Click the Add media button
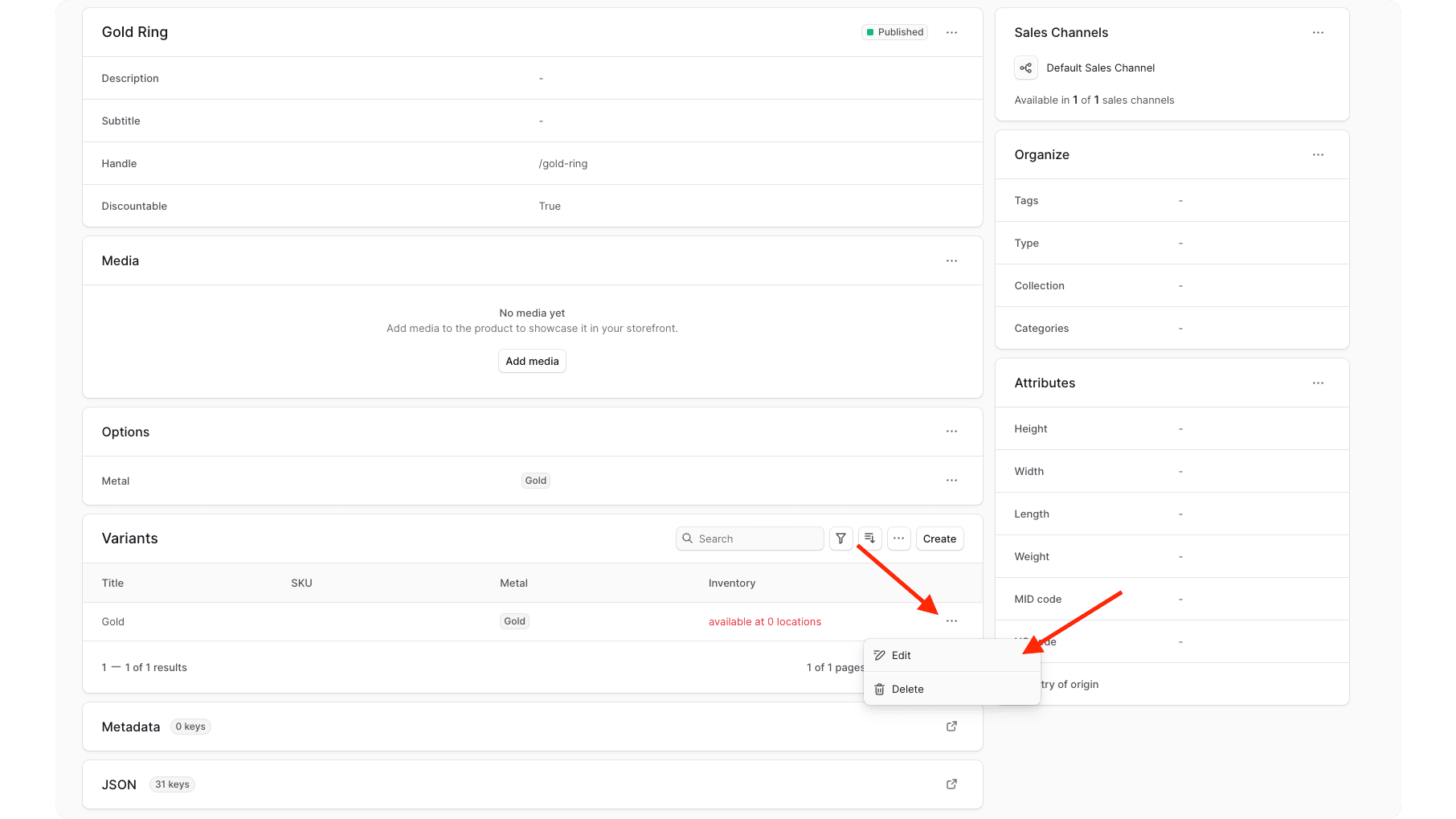Viewport: 1456px width, 819px height. [531, 361]
